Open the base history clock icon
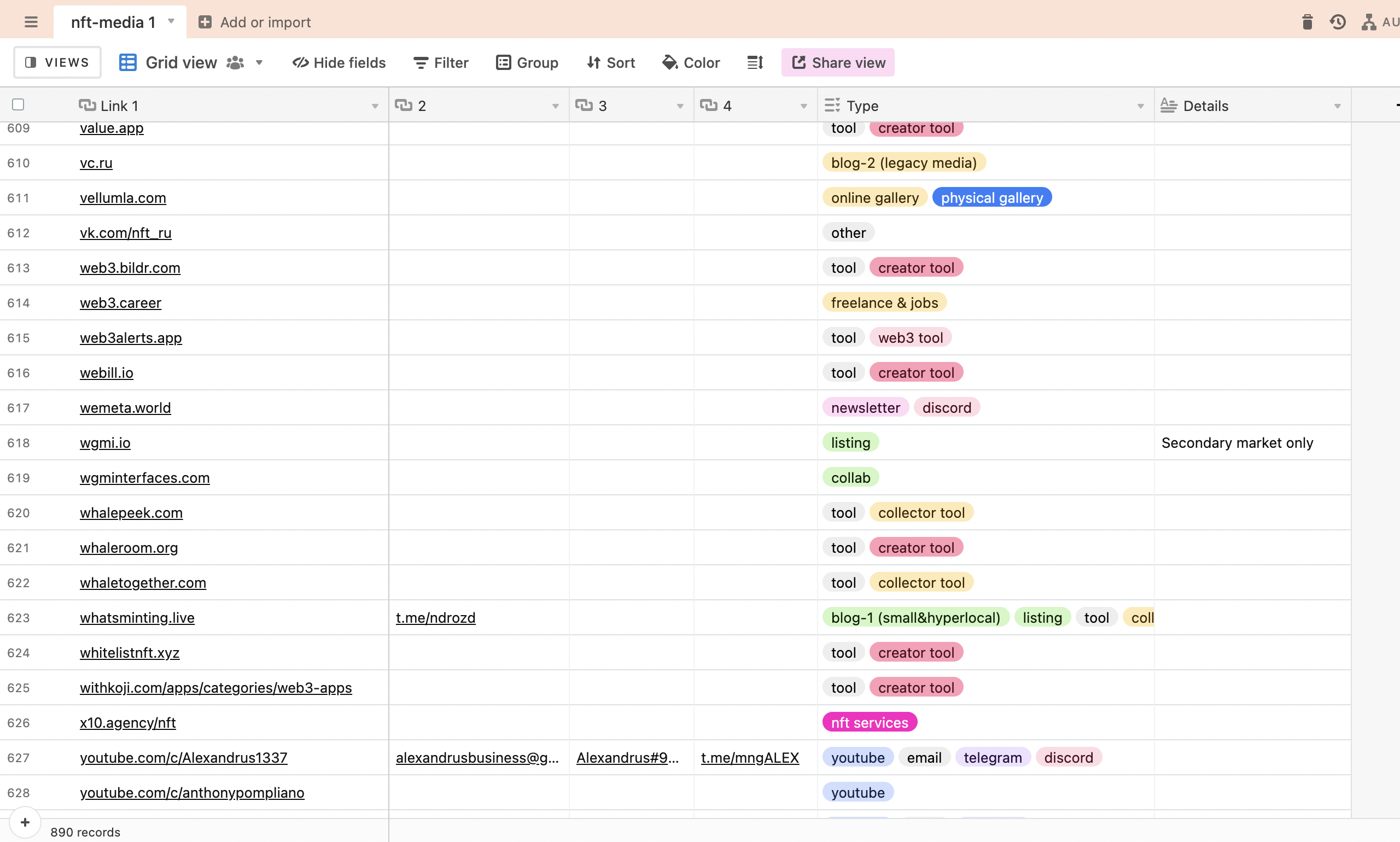 tap(1338, 22)
